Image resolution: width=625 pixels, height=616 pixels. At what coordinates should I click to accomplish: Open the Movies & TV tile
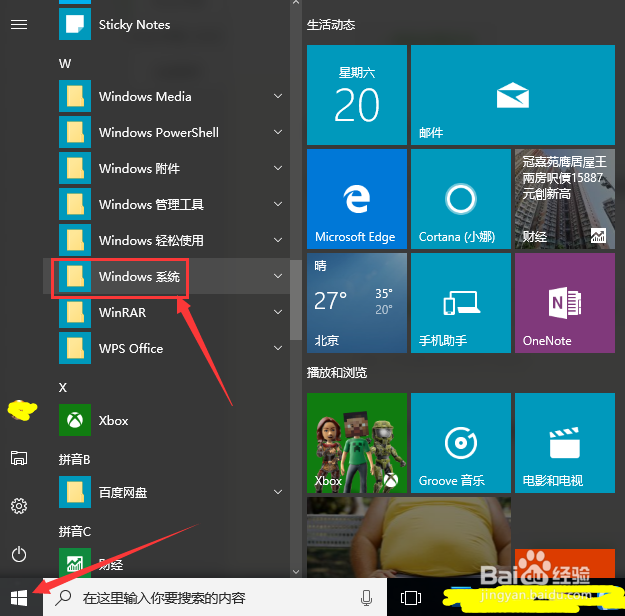[565, 443]
